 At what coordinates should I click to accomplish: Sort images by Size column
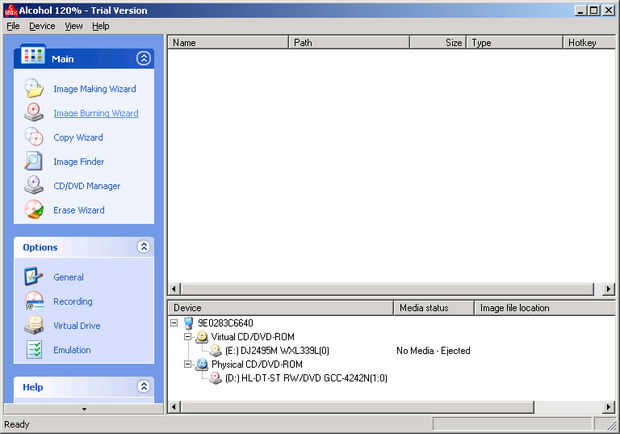pyautogui.click(x=438, y=42)
